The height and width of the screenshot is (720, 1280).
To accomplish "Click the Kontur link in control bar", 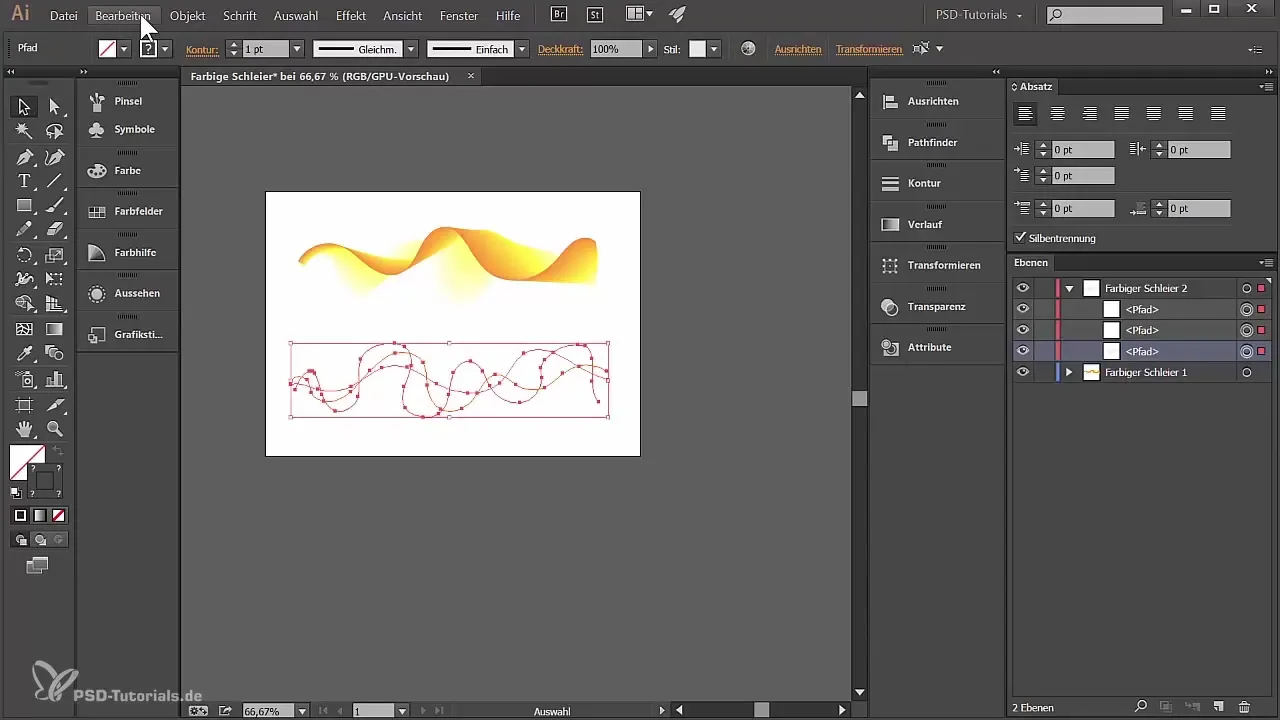I will tap(202, 49).
